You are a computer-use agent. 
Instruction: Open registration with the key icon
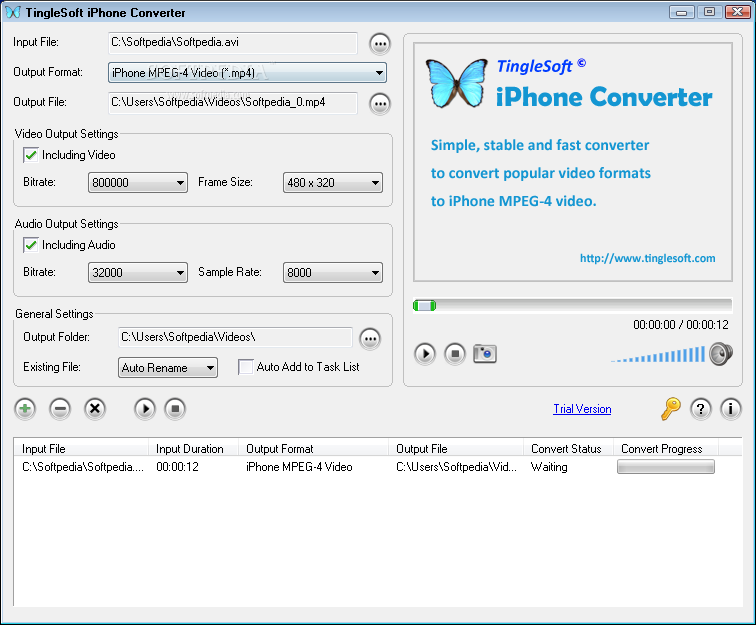point(670,409)
